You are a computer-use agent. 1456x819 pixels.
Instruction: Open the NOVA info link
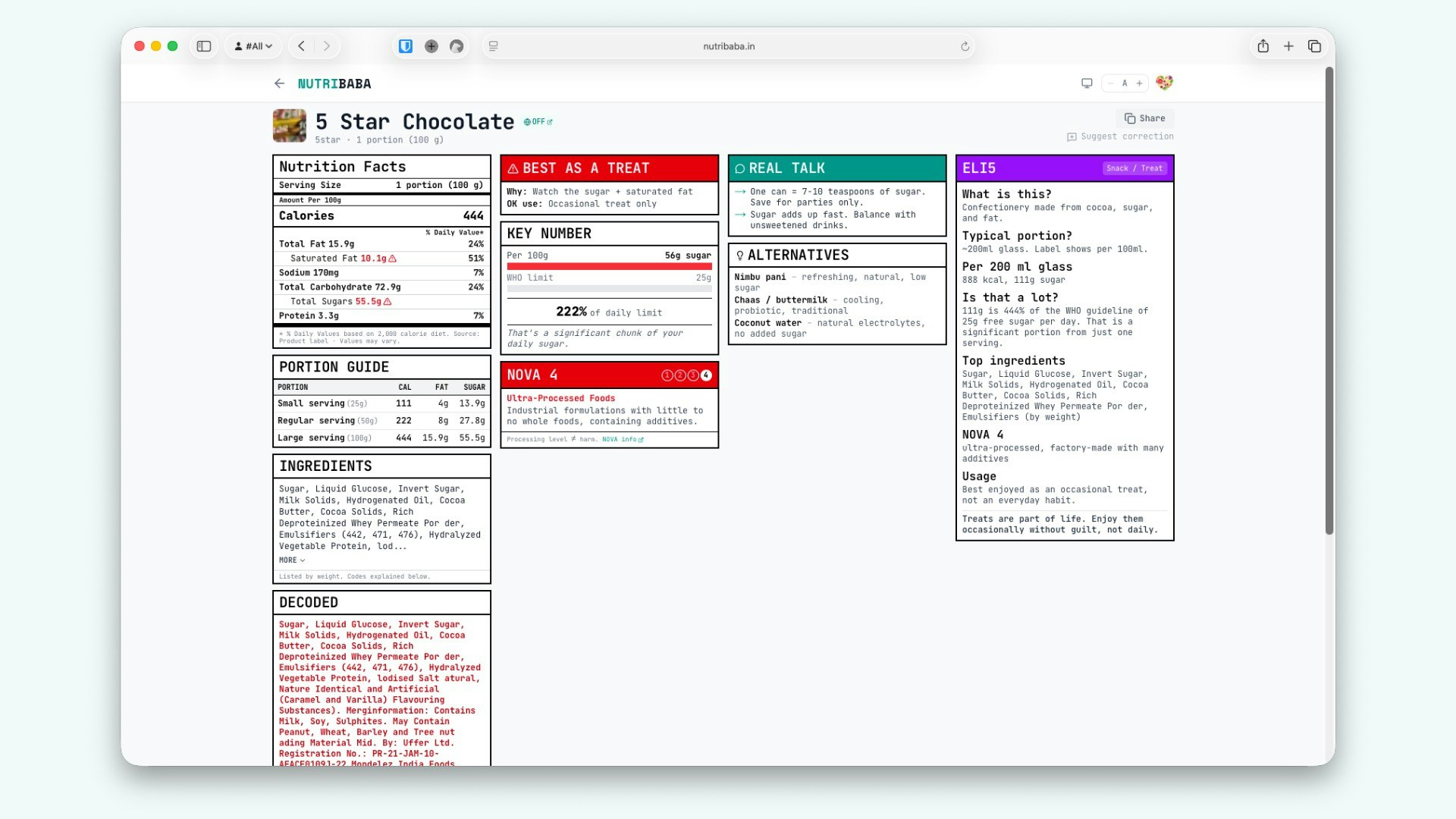click(620, 439)
